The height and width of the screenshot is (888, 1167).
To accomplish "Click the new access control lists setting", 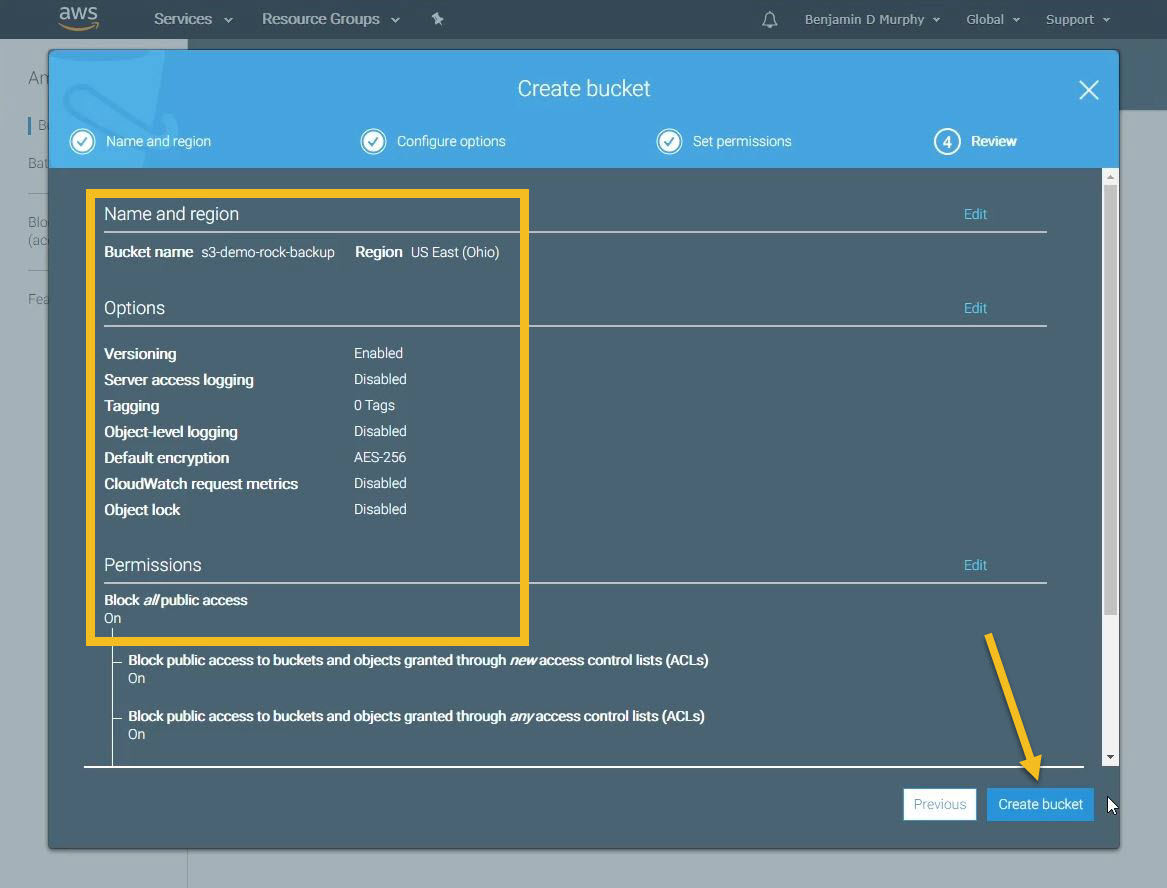I will [x=418, y=660].
